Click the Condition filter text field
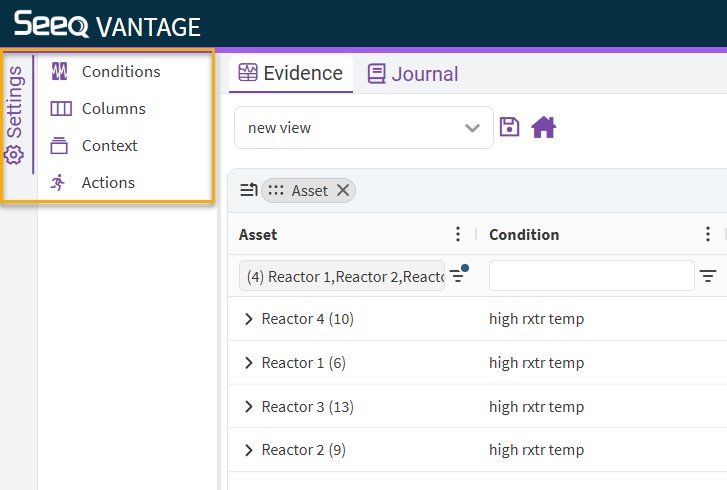This screenshot has height=490, width=727. [591, 275]
